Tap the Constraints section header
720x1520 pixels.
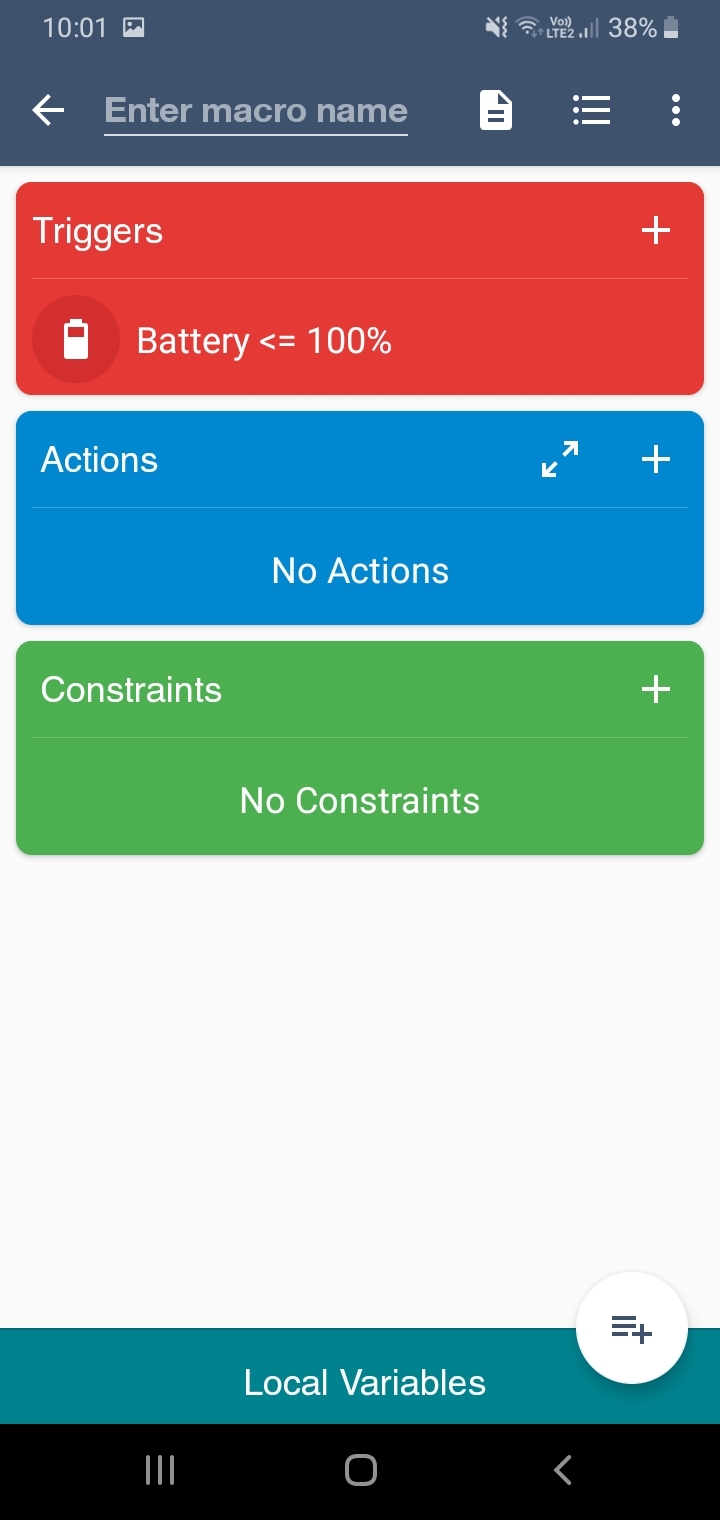coord(131,690)
